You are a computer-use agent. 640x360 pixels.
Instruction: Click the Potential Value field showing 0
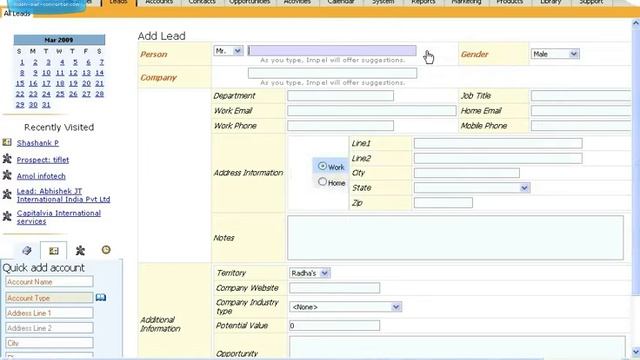pos(335,325)
